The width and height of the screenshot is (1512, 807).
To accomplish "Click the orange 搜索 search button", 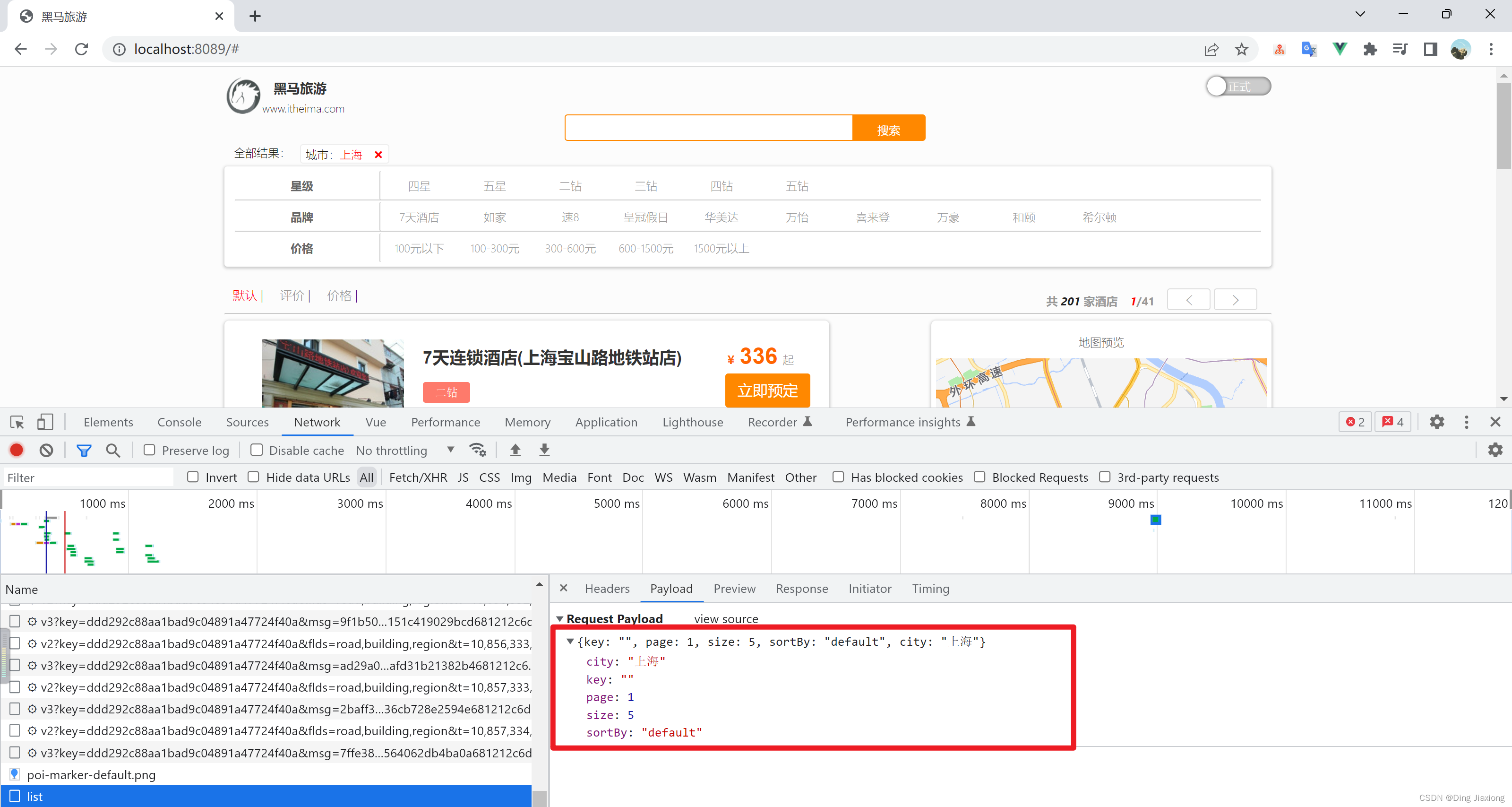I will click(889, 128).
